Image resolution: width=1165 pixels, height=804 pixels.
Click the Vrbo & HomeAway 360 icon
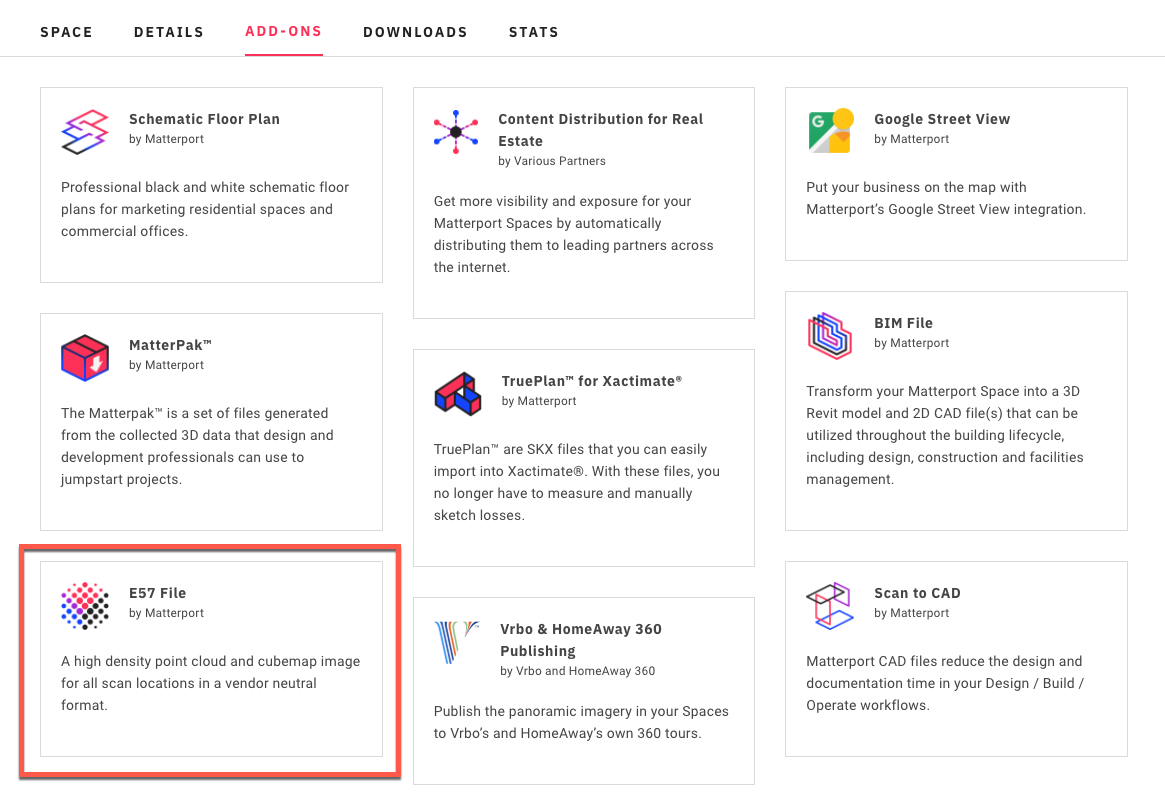click(x=457, y=642)
